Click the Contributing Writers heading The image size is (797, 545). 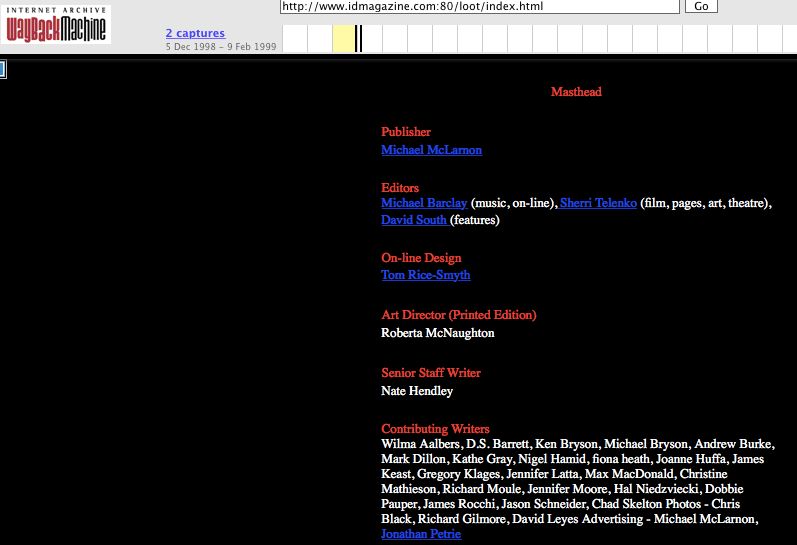[435, 429]
